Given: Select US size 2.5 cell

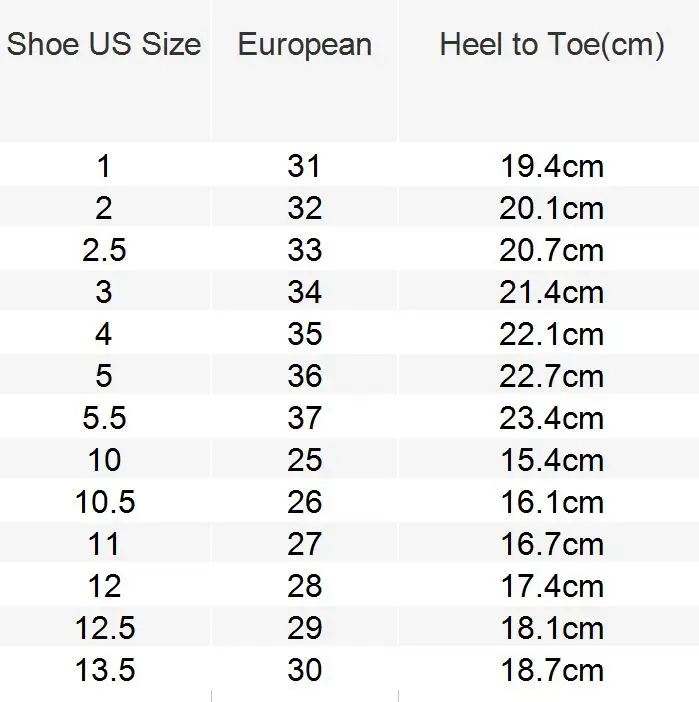Looking at the screenshot, I should (104, 250).
